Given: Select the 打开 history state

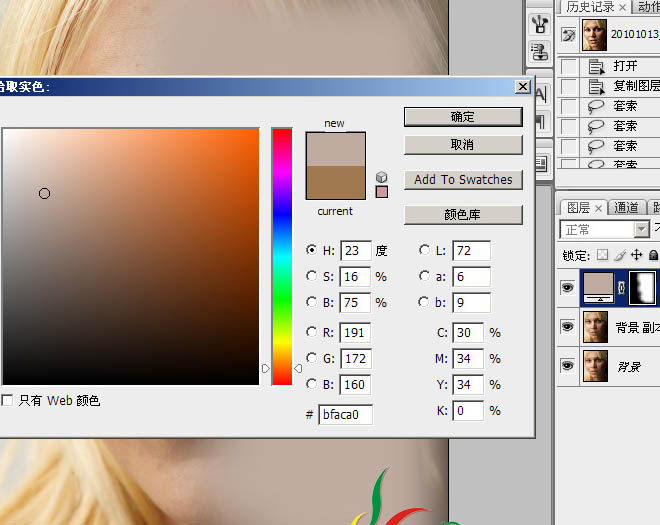Looking at the screenshot, I should coord(625,66).
